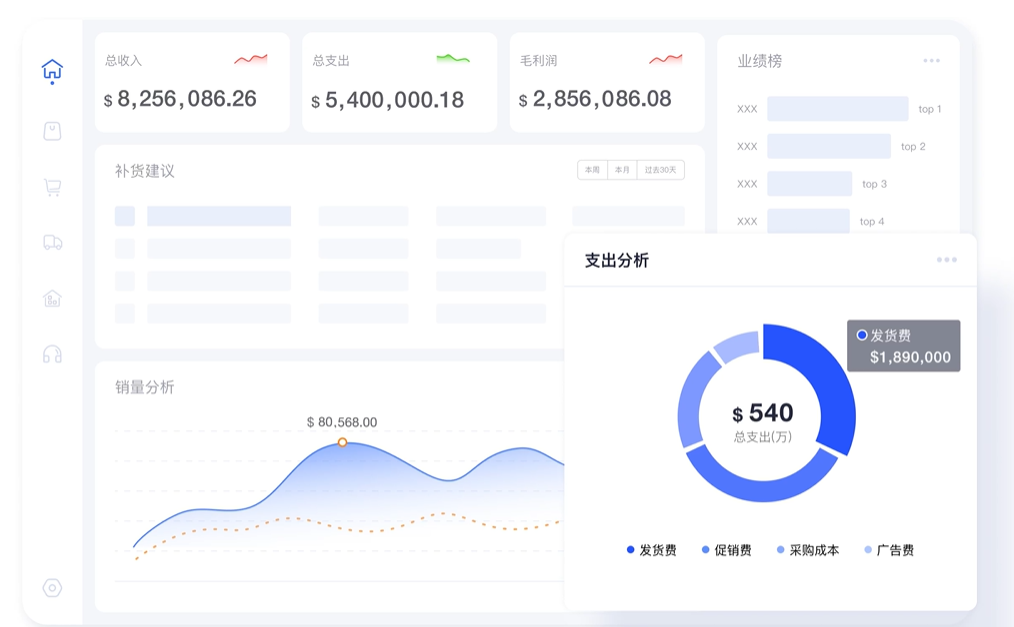Toggle the 发货费 legend item
Image resolution: width=1014 pixels, height=627 pixels.
651,550
